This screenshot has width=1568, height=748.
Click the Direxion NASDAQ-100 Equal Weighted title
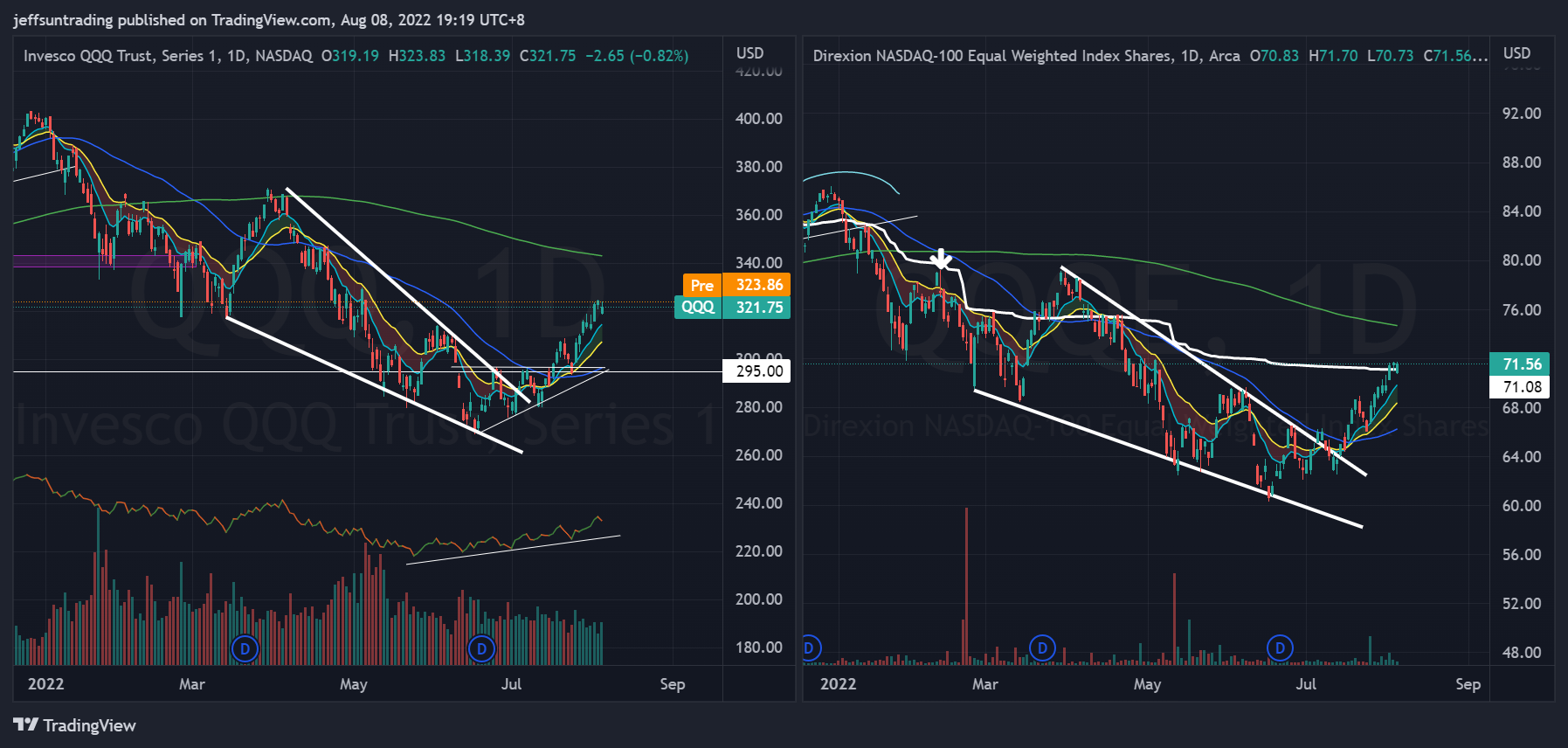click(x=1026, y=56)
